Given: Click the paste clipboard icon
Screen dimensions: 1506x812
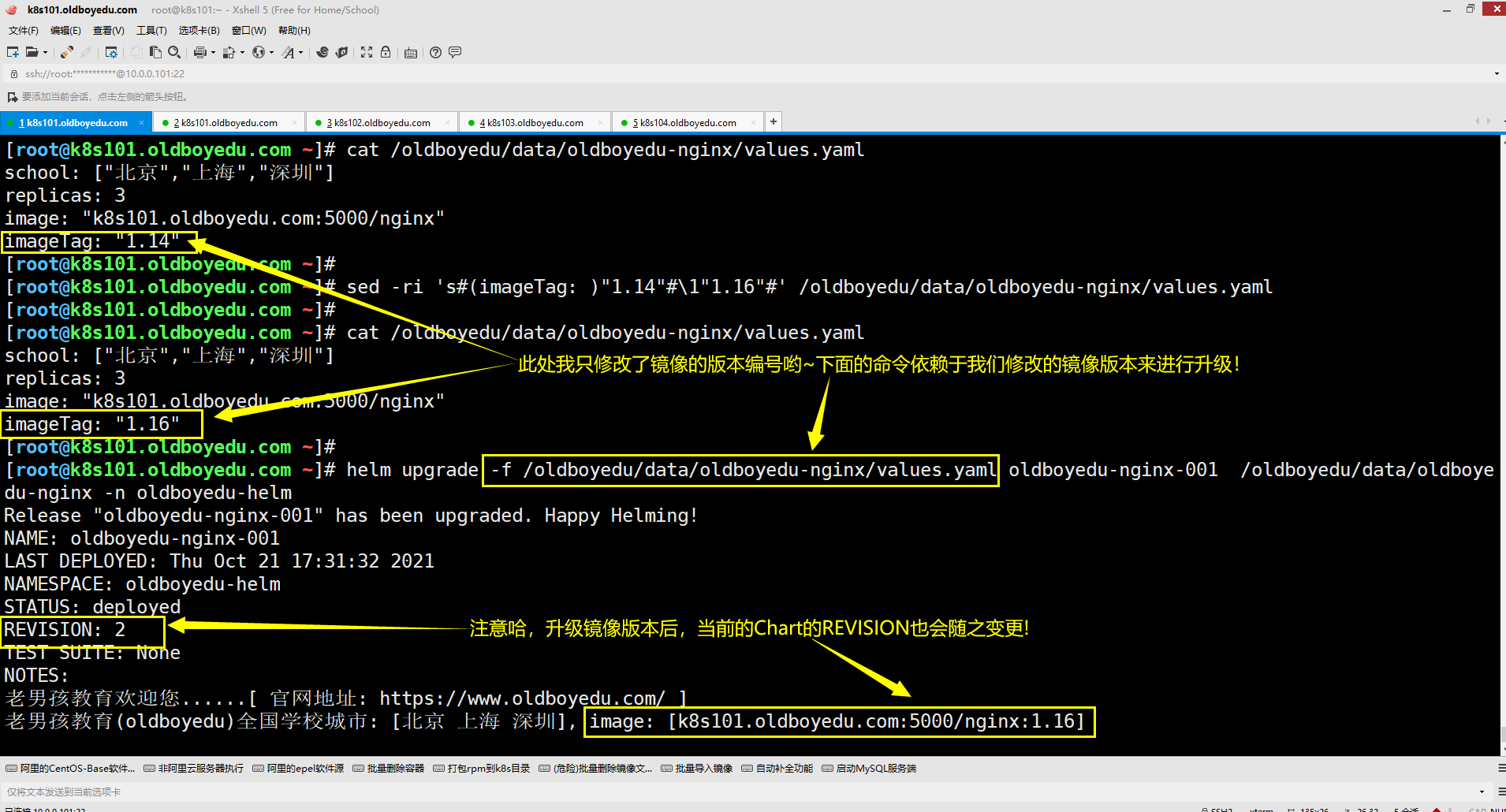Looking at the screenshot, I should [x=155, y=52].
